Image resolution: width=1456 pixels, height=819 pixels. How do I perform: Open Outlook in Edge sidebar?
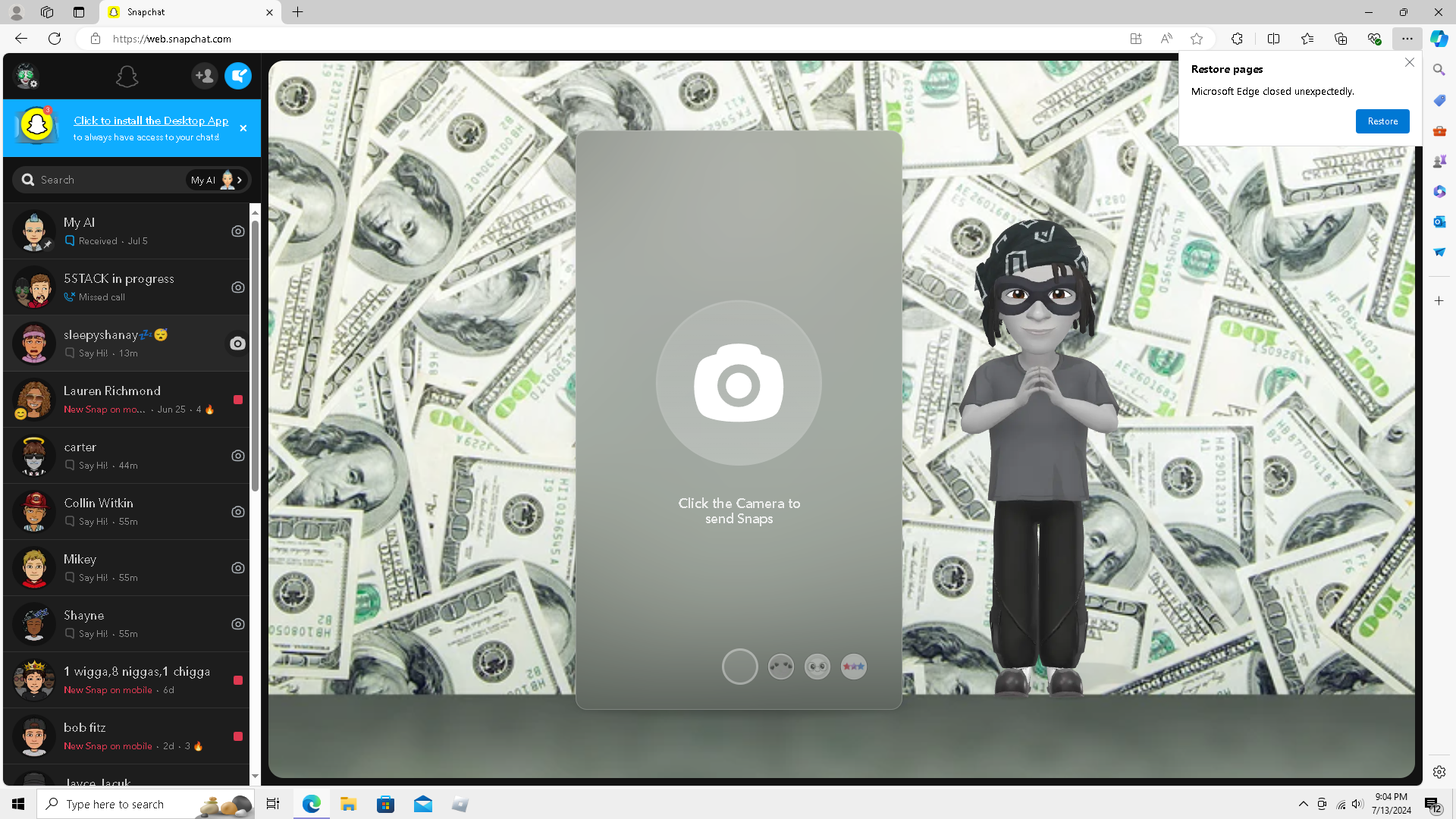coord(1439,221)
